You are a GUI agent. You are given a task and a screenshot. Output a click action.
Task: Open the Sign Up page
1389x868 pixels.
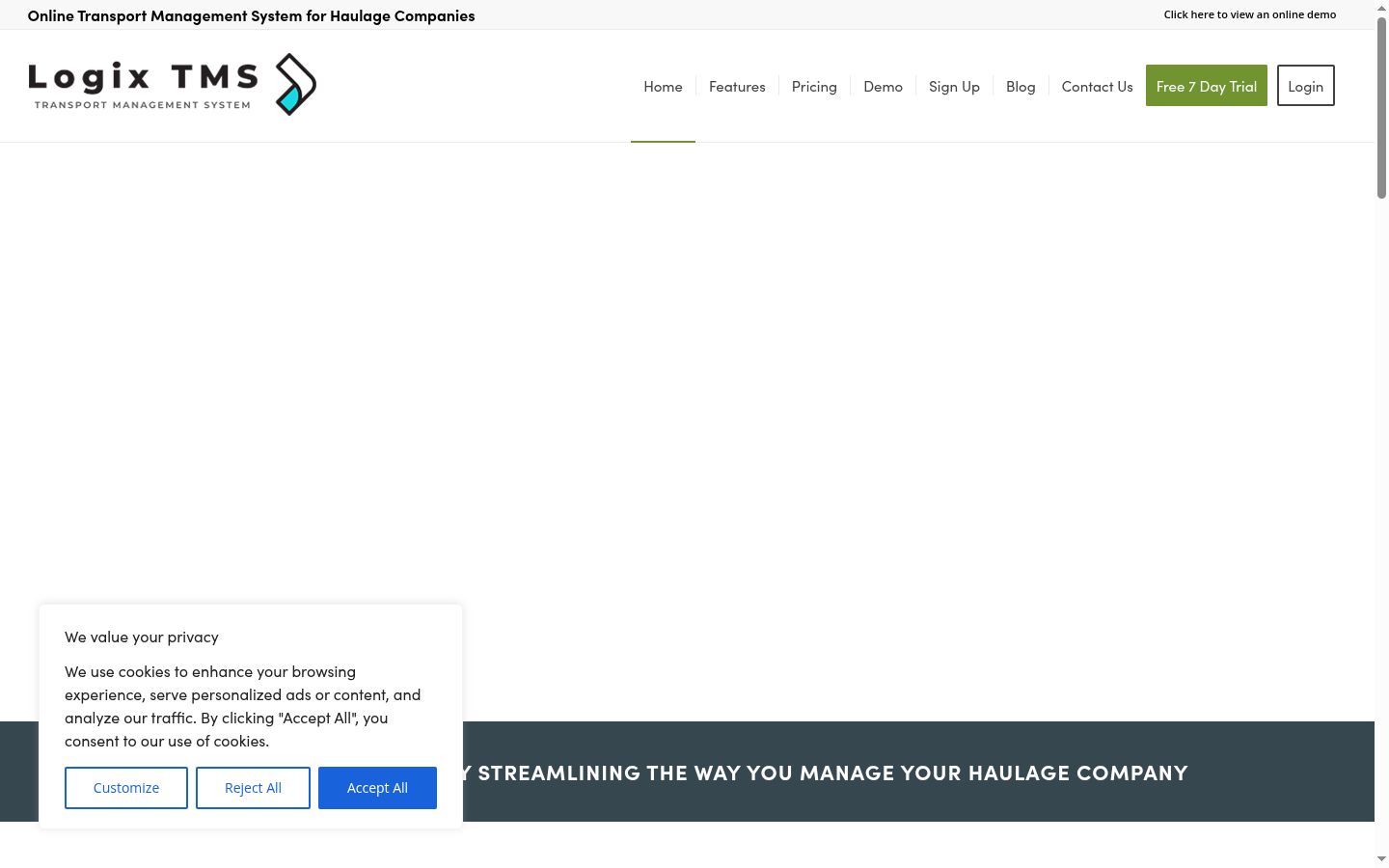(x=954, y=87)
